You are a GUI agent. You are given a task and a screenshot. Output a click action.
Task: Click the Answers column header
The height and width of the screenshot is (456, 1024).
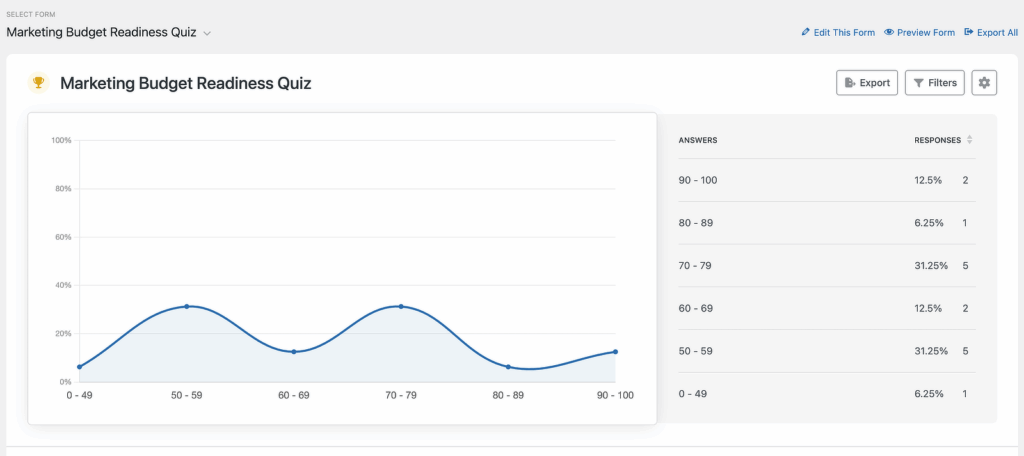(697, 140)
